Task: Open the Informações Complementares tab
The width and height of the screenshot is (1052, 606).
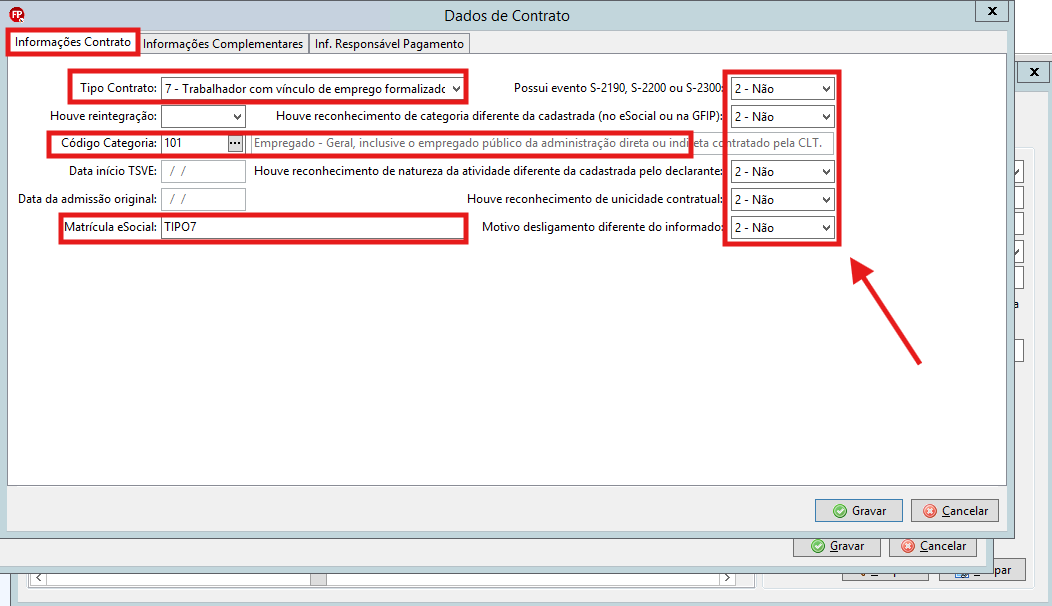Action: pyautogui.click(x=223, y=44)
